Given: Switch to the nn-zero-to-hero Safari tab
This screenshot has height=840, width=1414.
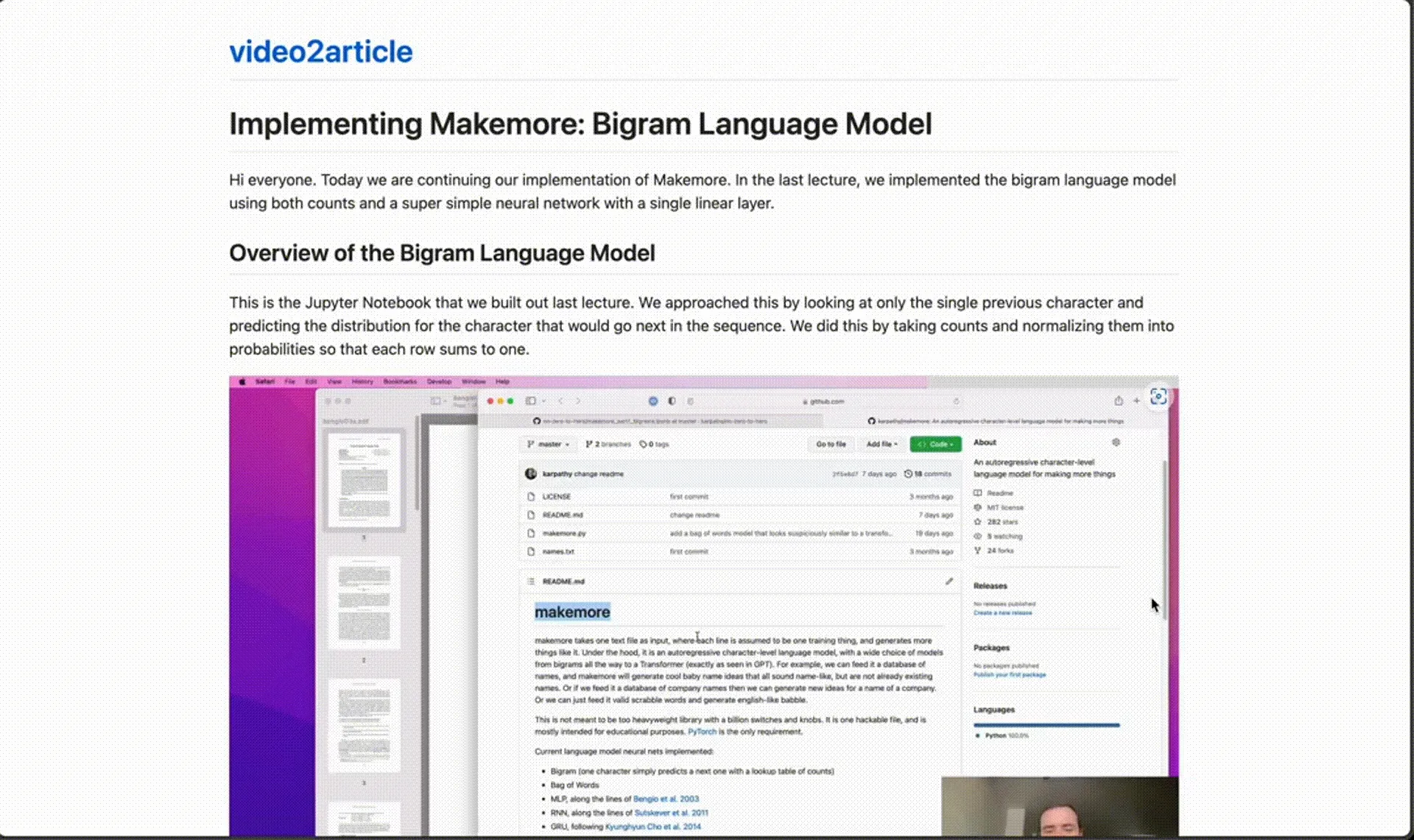Looking at the screenshot, I should coord(651,421).
